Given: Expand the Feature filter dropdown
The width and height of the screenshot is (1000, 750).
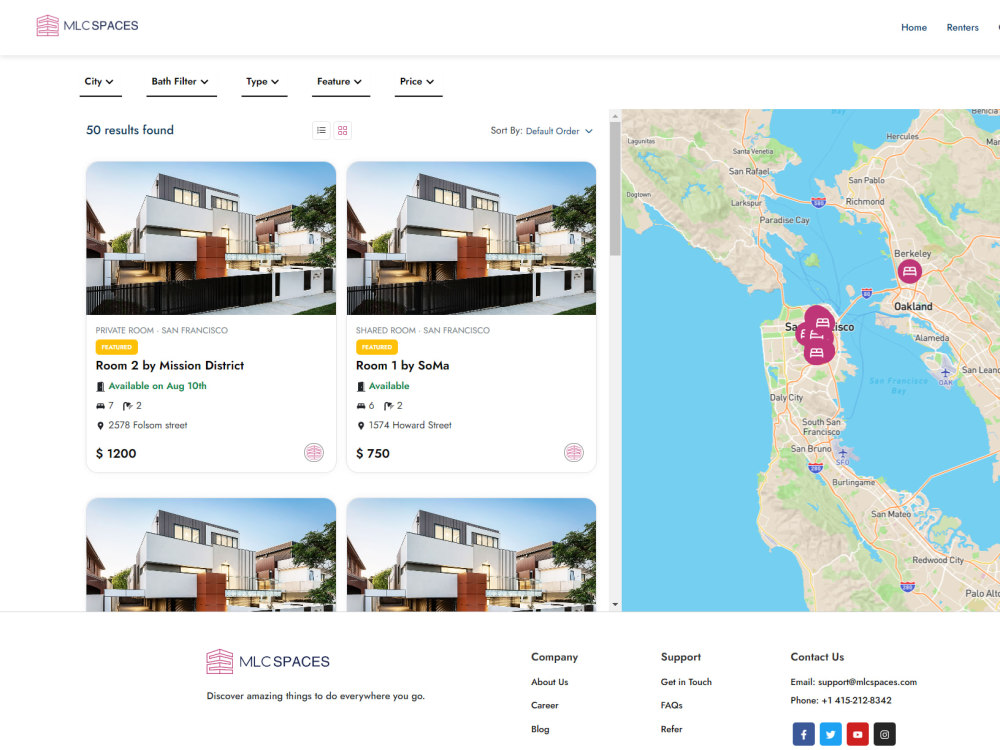Looking at the screenshot, I should click(341, 82).
